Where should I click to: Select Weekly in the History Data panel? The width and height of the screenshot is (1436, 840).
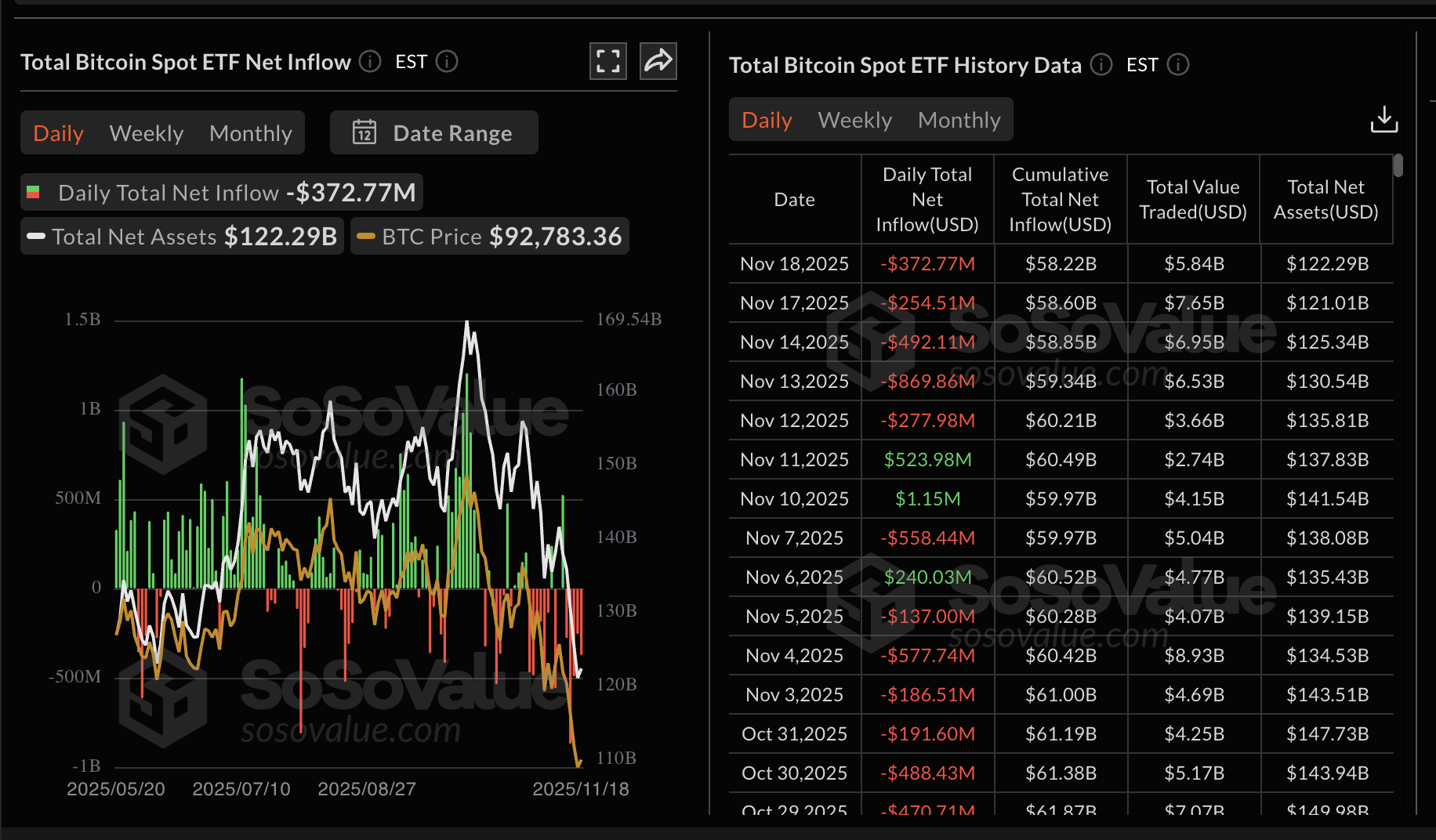(854, 119)
